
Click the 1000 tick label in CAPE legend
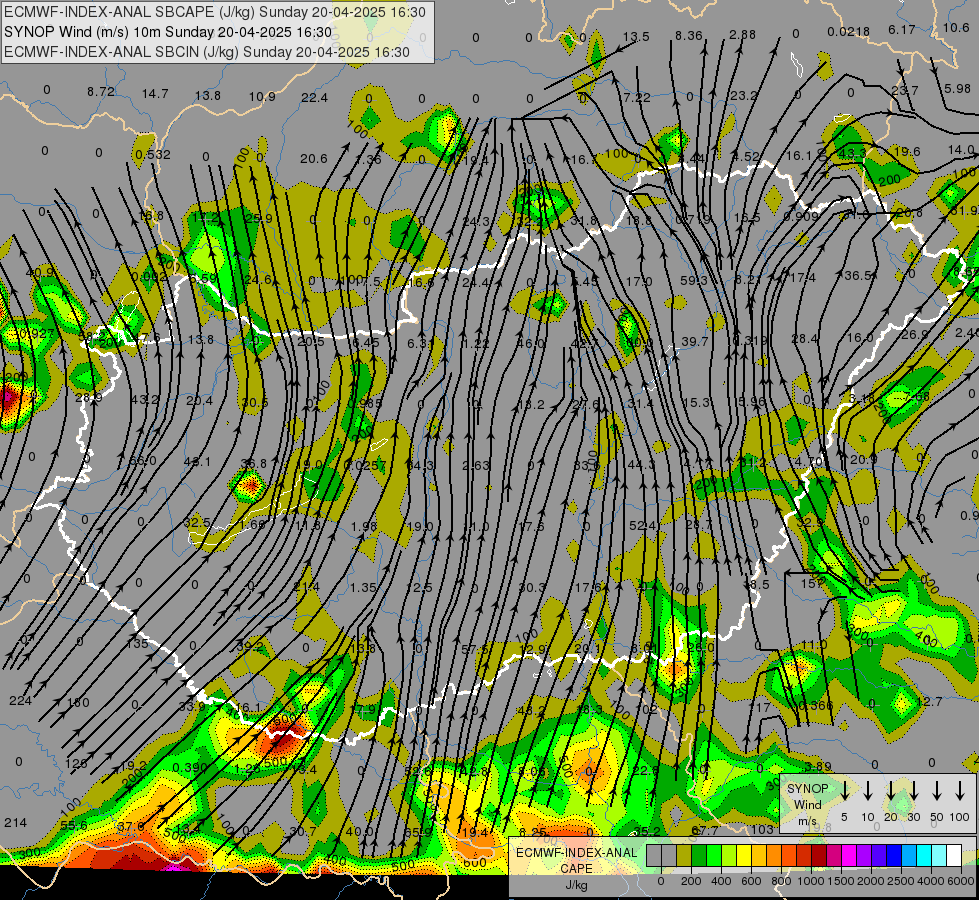[811, 881]
